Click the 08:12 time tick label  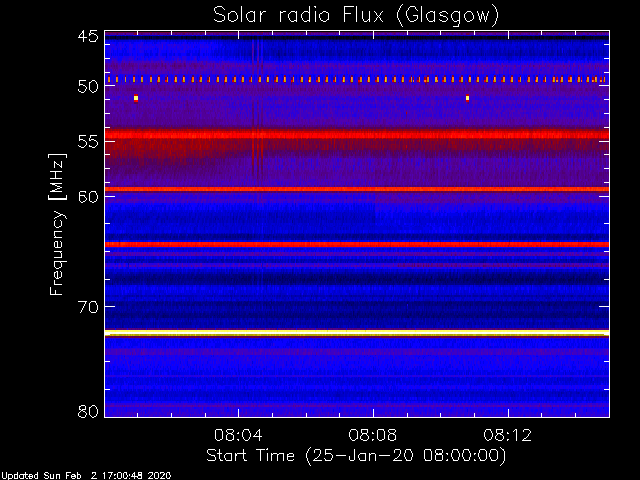(508, 435)
